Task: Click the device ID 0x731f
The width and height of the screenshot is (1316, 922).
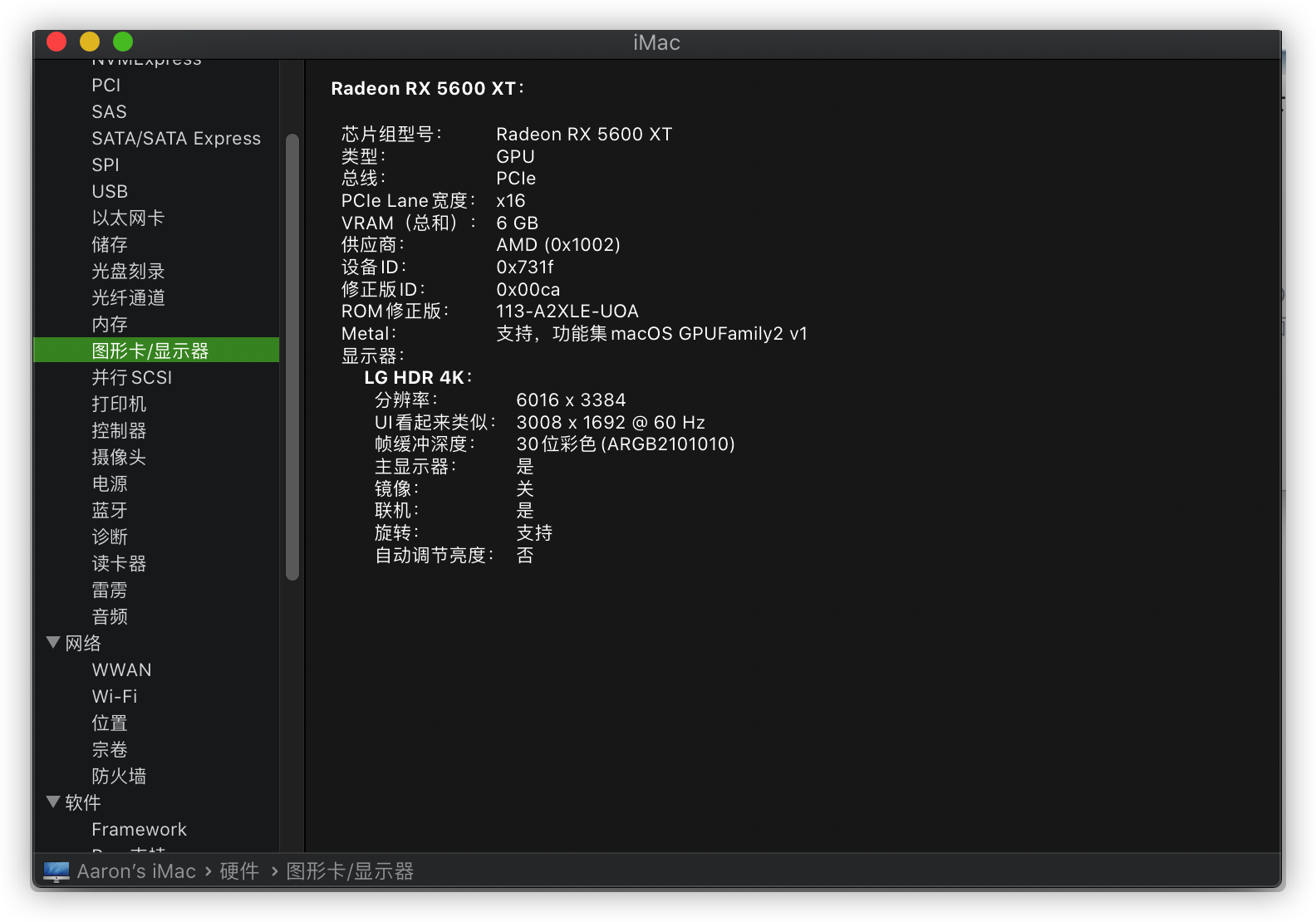Action: 525,267
